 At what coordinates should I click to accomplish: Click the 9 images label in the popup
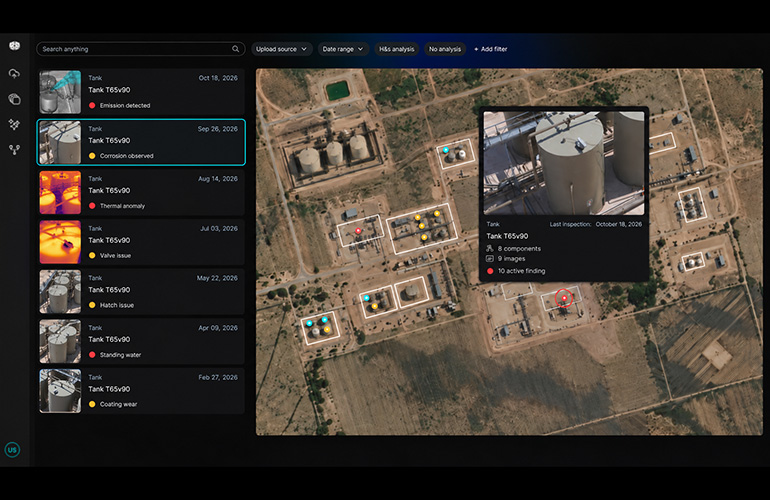click(x=511, y=259)
